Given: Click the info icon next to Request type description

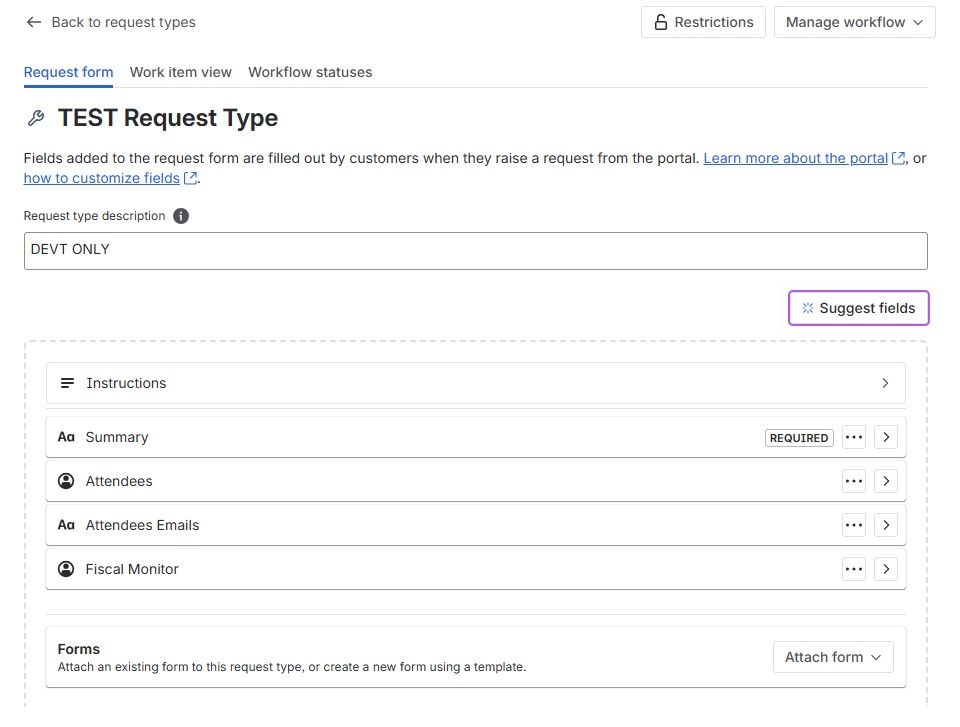Looking at the screenshot, I should tap(181, 215).
